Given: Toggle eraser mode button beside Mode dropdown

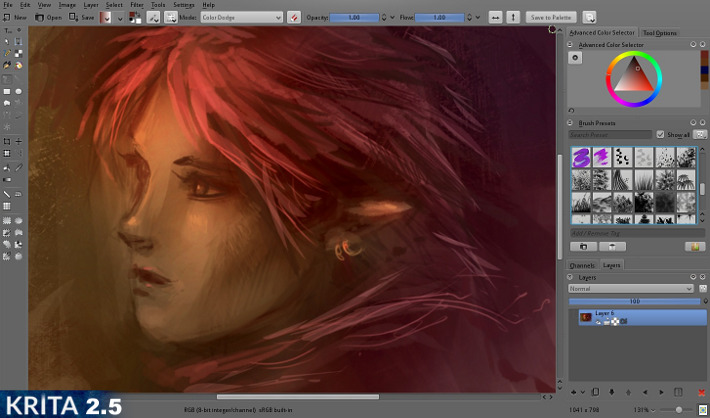Looking at the screenshot, I should pyautogui.click(x=294, y=17).
